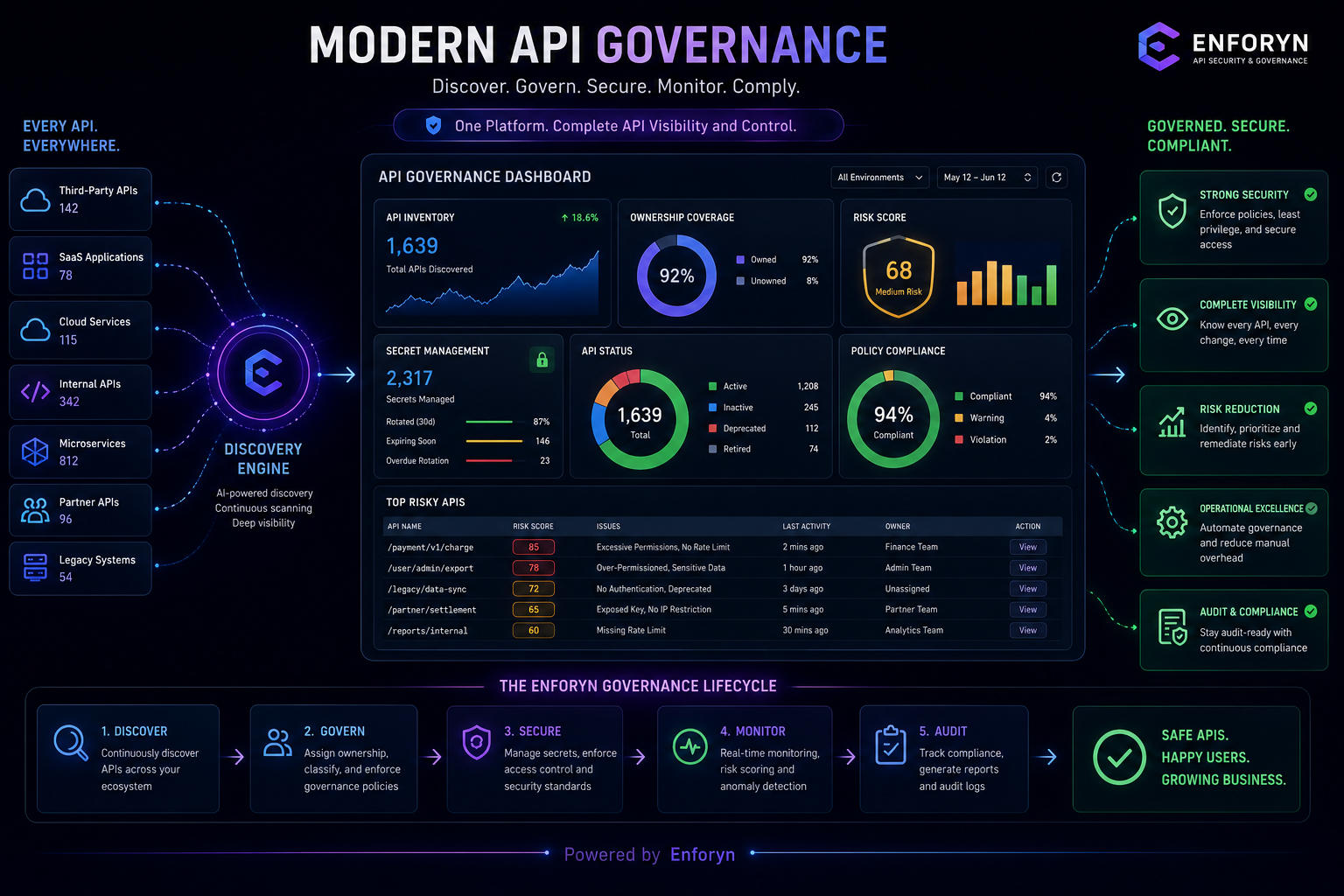Click the Secure shield icon in lifecycle
Image resolution: width=1344 pixels, height=896 pixels.
pyautogui.click(x=476, y=742)
